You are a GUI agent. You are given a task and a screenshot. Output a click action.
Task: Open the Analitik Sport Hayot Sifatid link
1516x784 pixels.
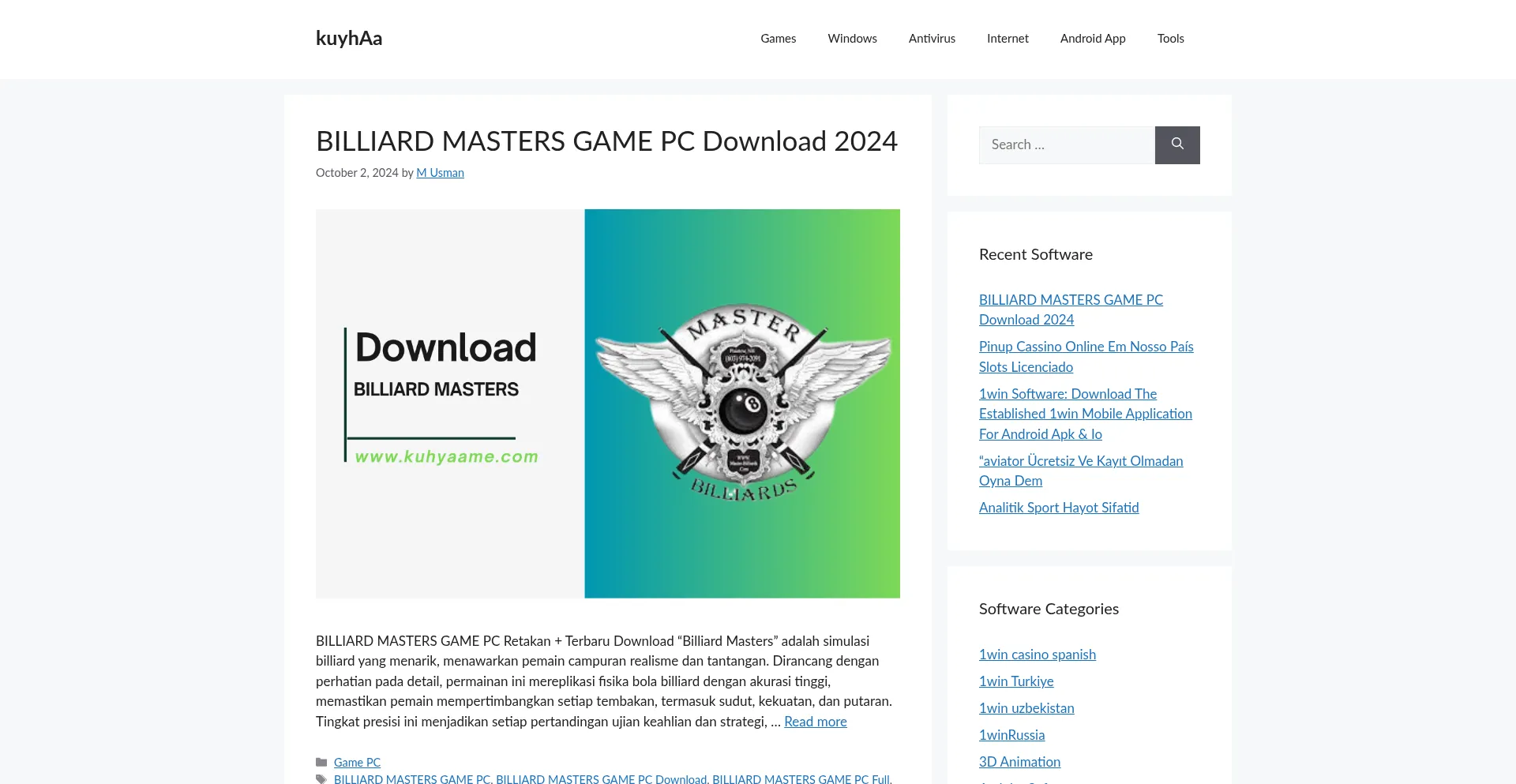coord(1058,508)
